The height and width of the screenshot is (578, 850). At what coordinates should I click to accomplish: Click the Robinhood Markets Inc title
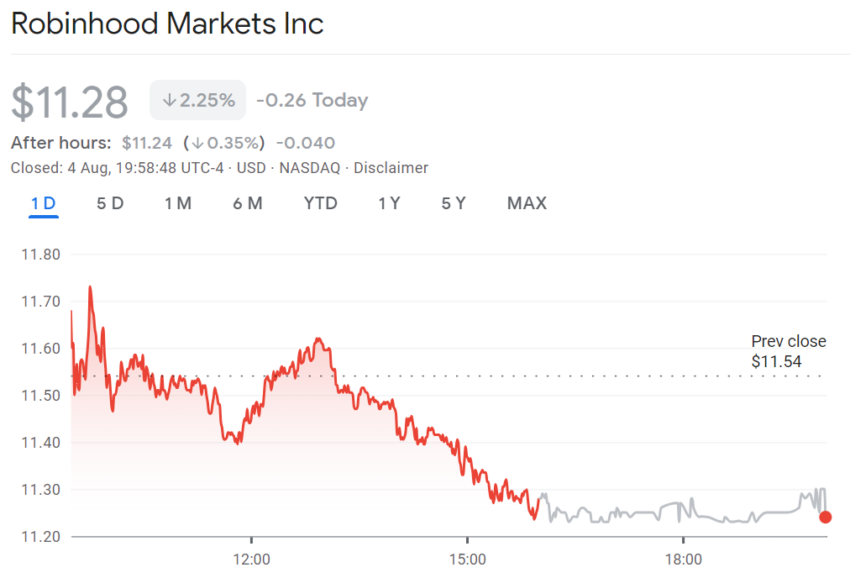(x=166, y=23)
